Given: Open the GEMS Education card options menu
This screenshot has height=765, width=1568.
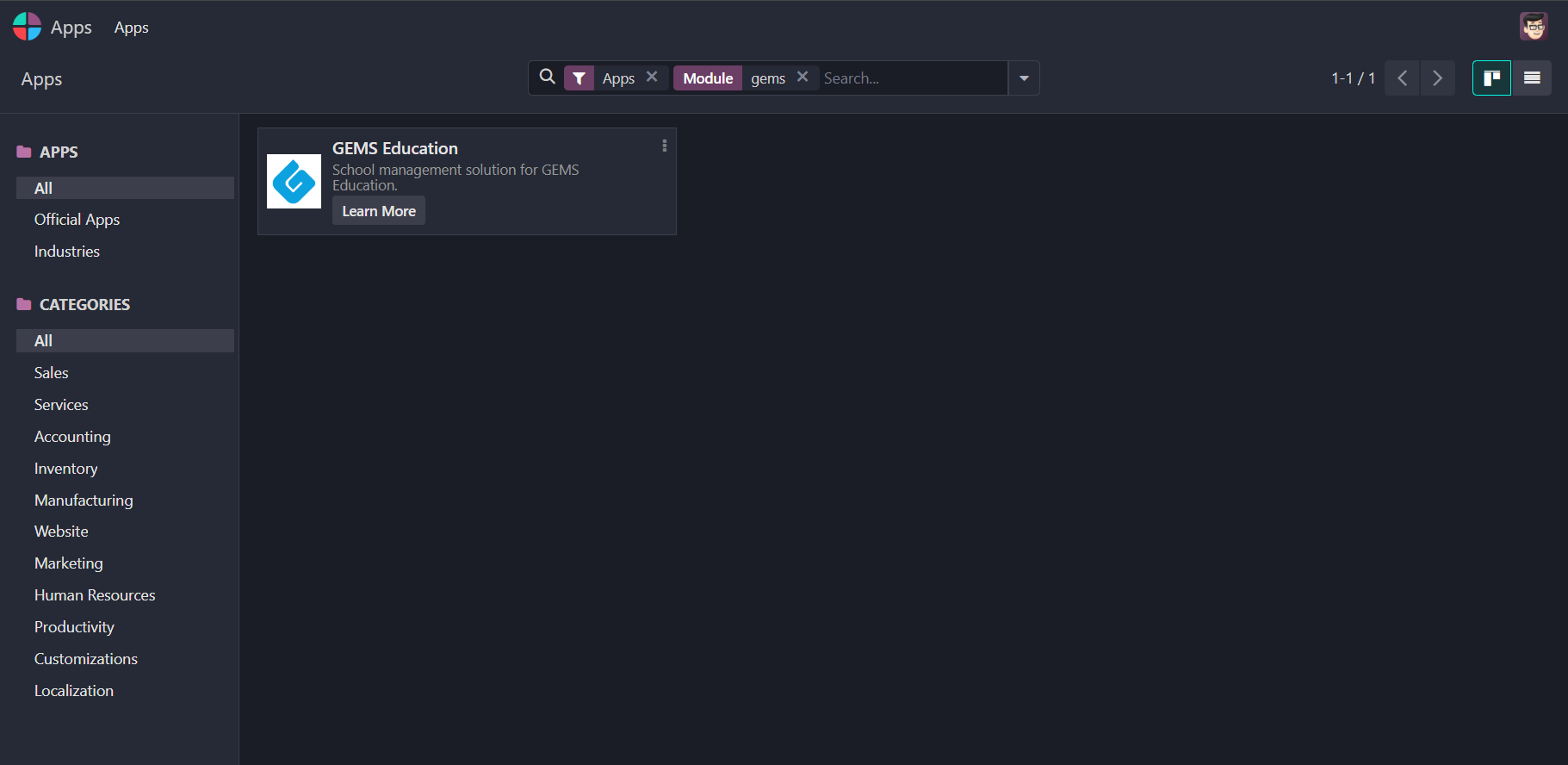Looking at the screenshot, I should pyautogui.click(x=664, y=146).
